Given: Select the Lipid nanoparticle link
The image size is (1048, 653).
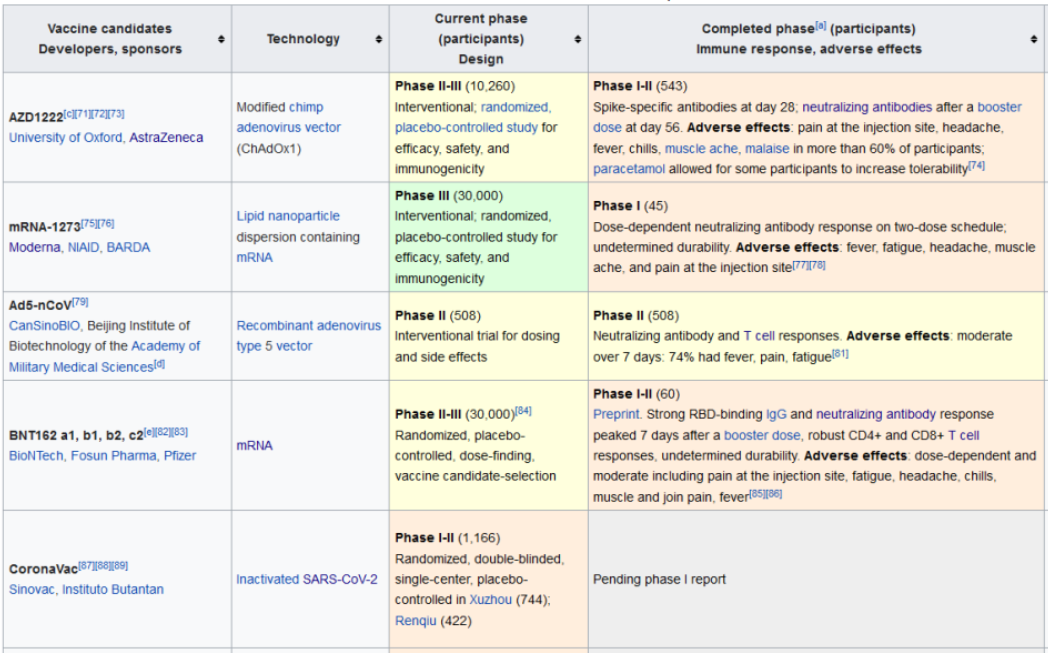Looking at the screenshot, I should (x=288, y=216).
